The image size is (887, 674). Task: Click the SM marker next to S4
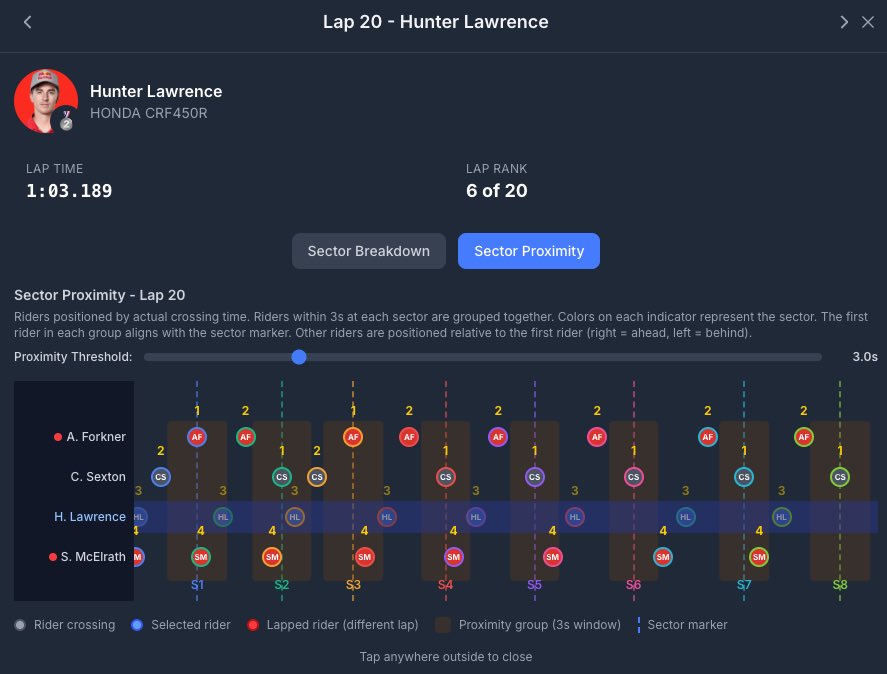(454, 557)
